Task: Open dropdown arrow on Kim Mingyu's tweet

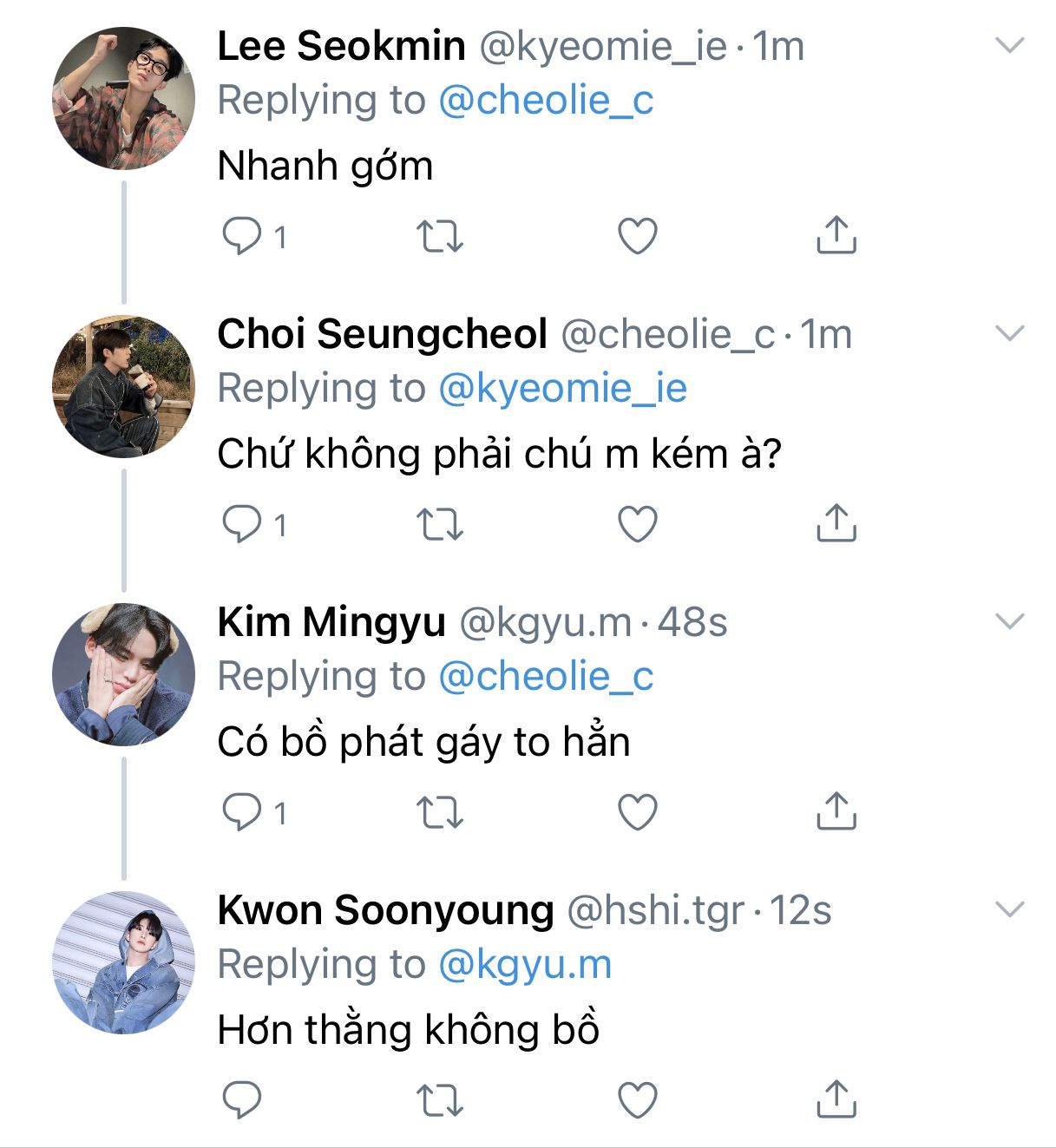Action: [1010, 621]
